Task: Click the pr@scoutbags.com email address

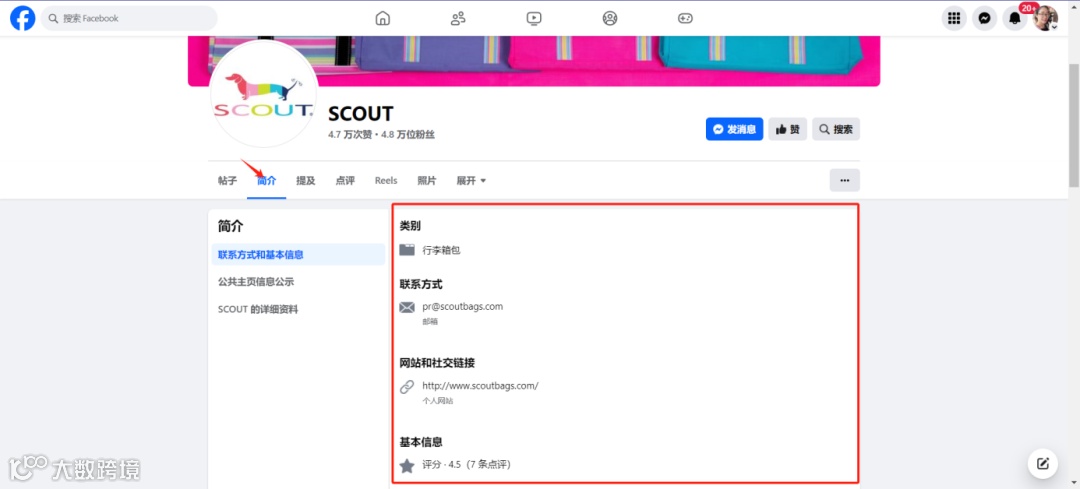Action: pyautogui.click(x=462, y=306)
